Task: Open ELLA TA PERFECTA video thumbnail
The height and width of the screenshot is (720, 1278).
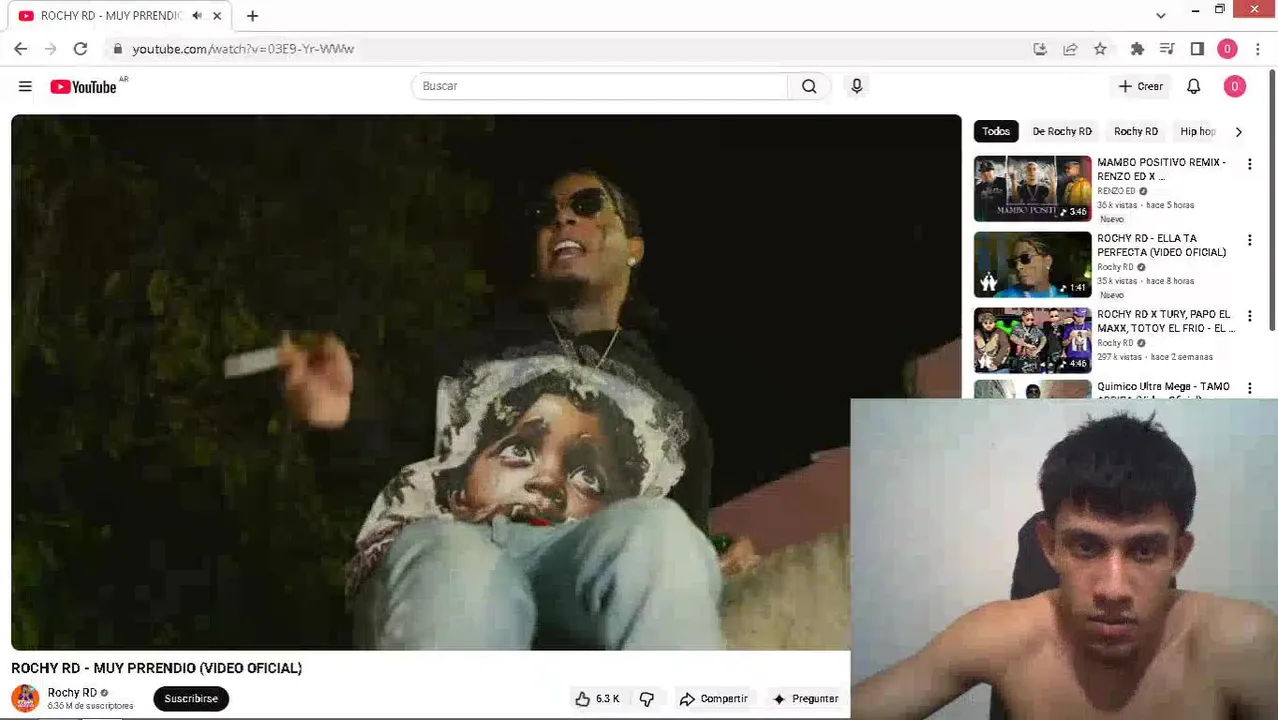Action: 1033,264
